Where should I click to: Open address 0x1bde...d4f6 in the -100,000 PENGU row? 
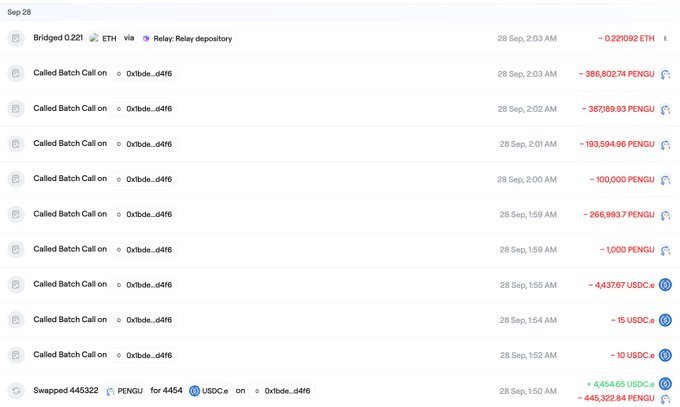pos(144,179)
